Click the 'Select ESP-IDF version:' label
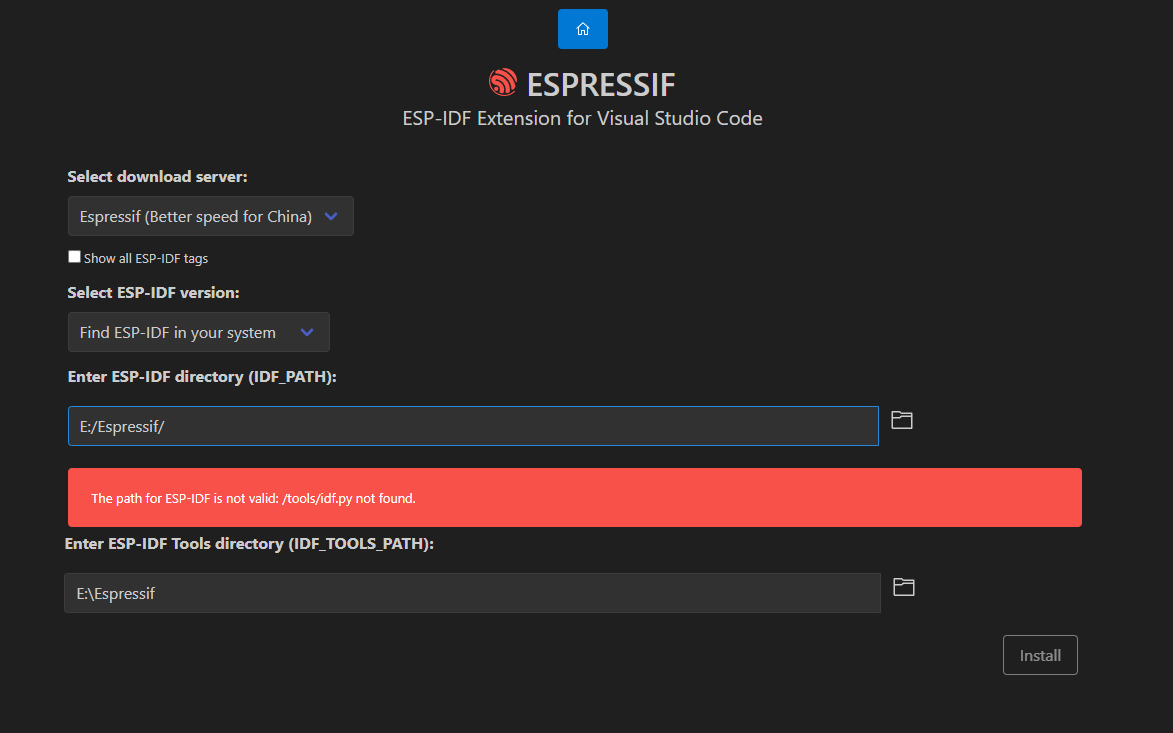1173x733 pixels. (153, 292)
